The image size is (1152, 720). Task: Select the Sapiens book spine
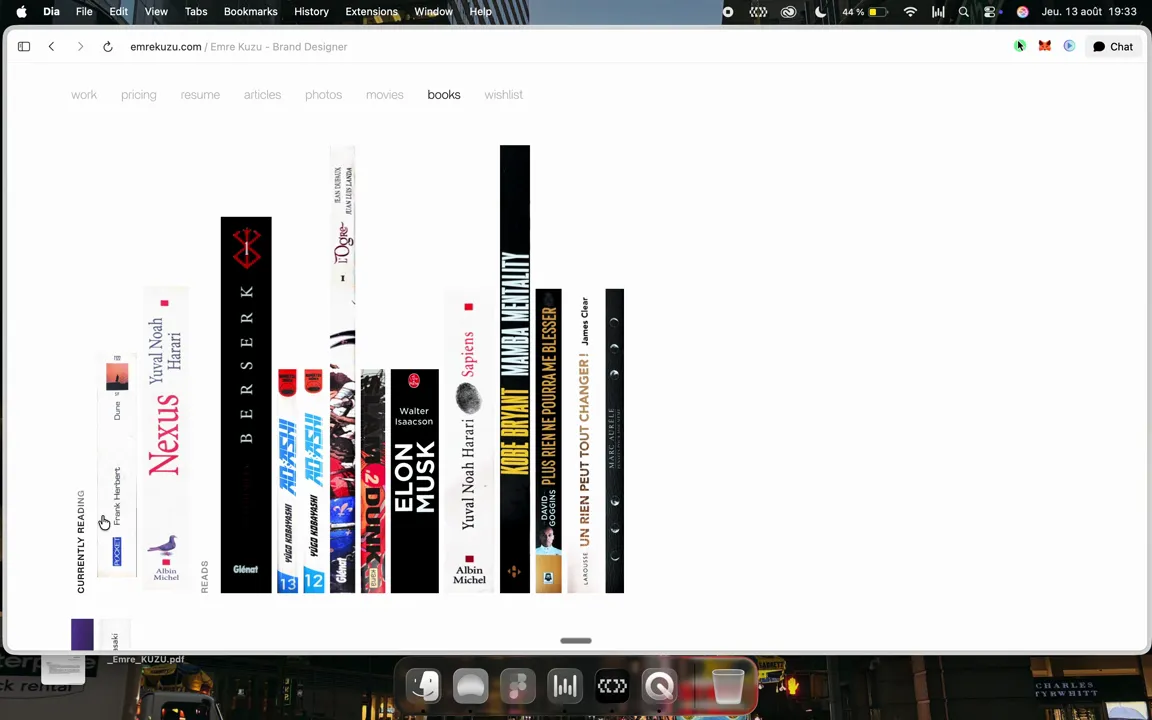469,441
